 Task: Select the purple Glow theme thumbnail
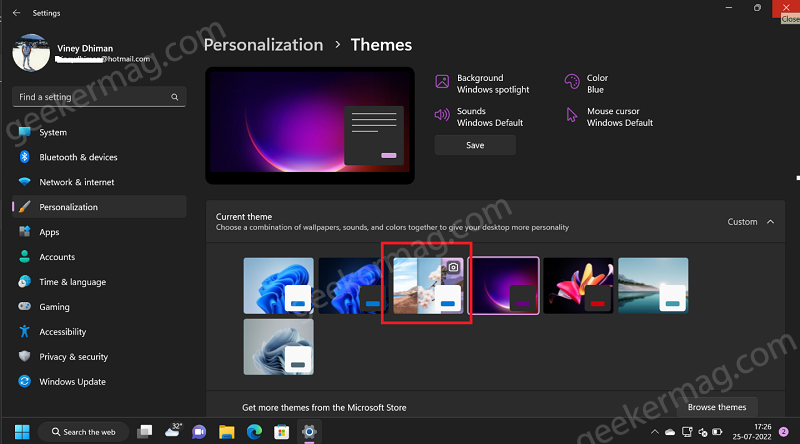504,285
